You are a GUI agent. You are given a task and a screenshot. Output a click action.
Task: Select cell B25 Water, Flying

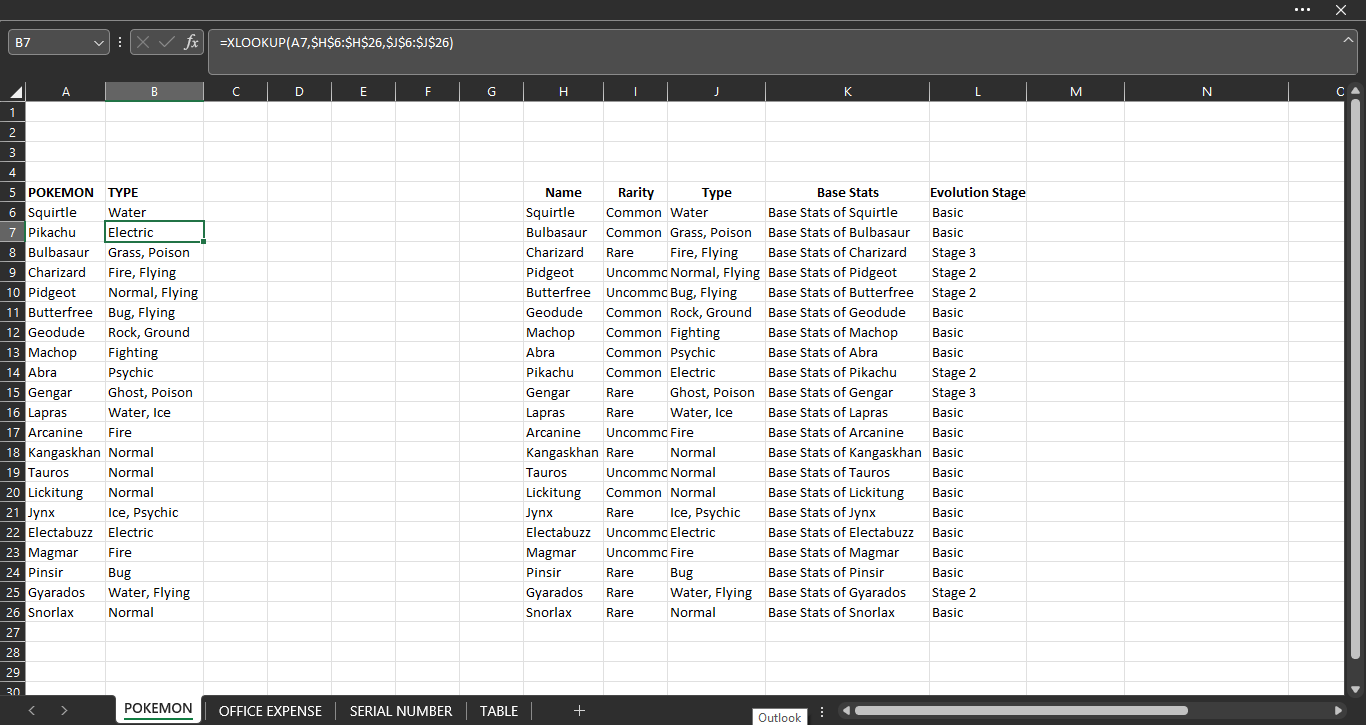tap(154, 592)
